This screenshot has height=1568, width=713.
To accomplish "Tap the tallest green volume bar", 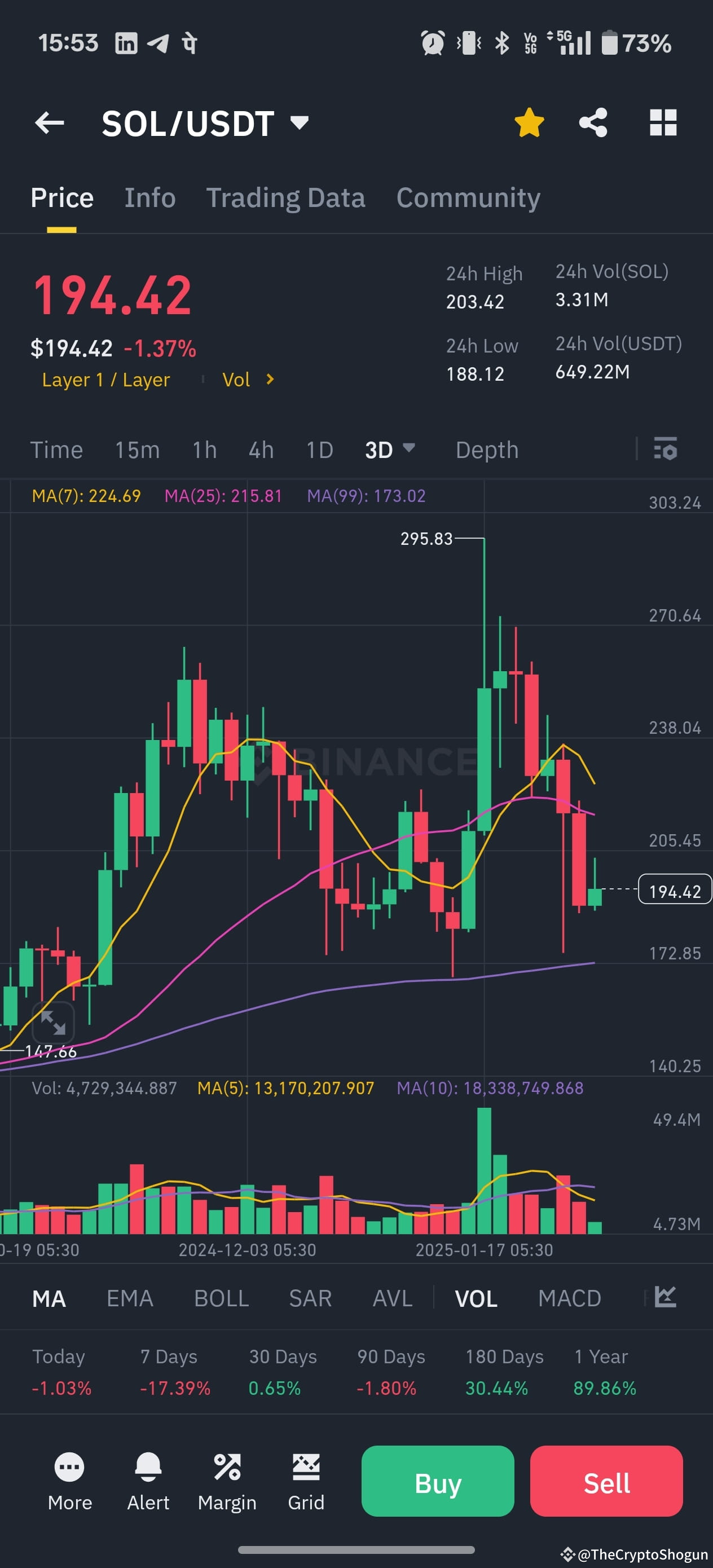I will 484,1170.
